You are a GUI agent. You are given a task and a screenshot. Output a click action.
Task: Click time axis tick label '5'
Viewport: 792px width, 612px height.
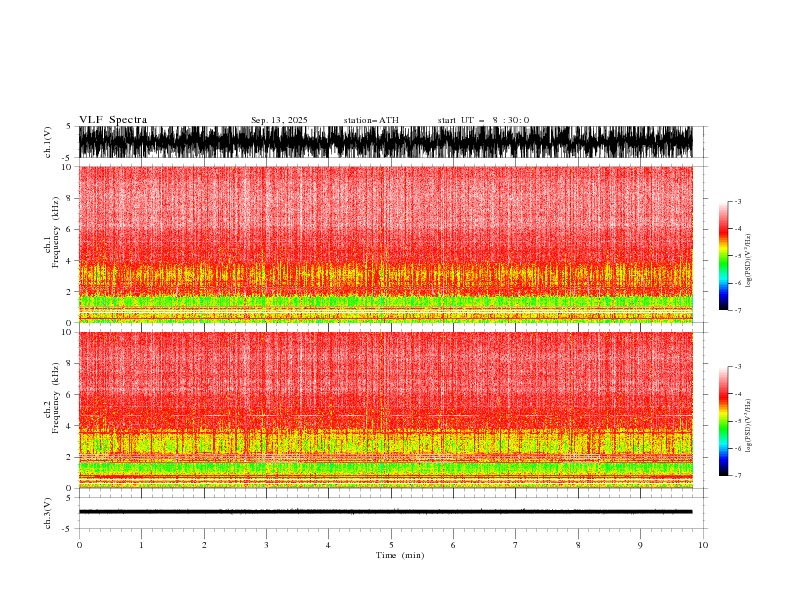coord(391,545)
